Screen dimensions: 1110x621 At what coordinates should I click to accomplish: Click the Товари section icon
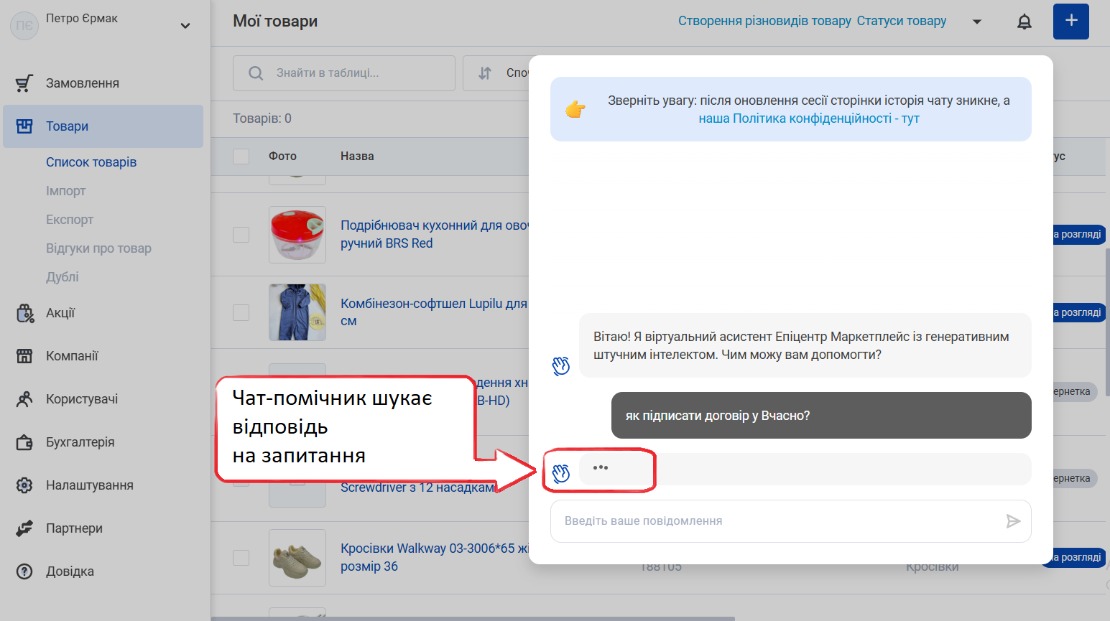click(x=24, y=126)
